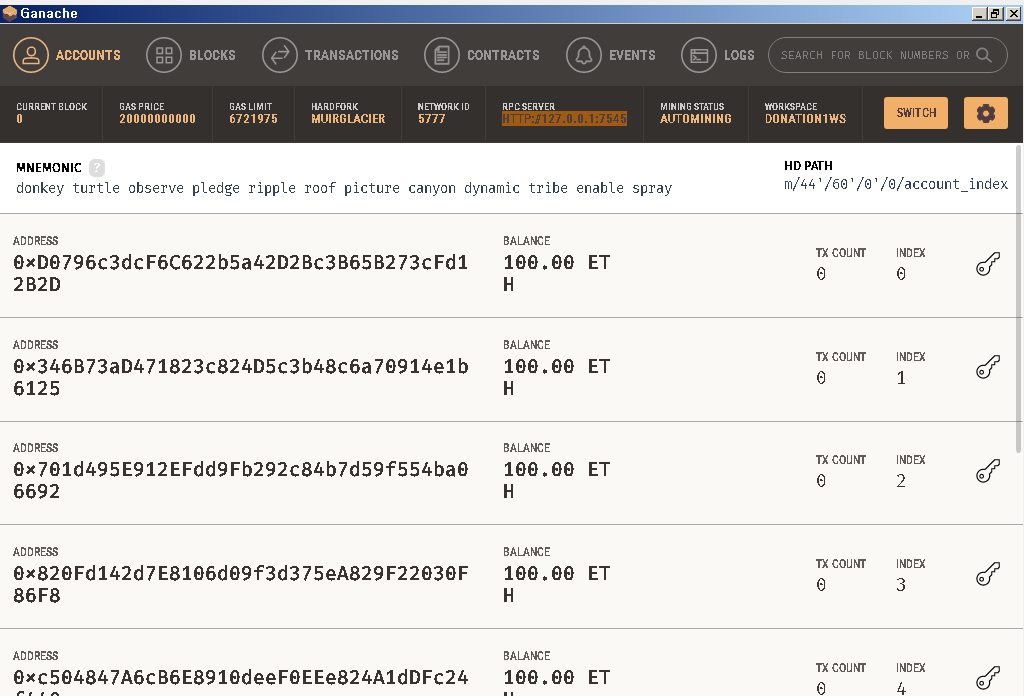Screen dimensions: 1024x696
Task: Click the Switch workspace button
Action: coord(916,113)
